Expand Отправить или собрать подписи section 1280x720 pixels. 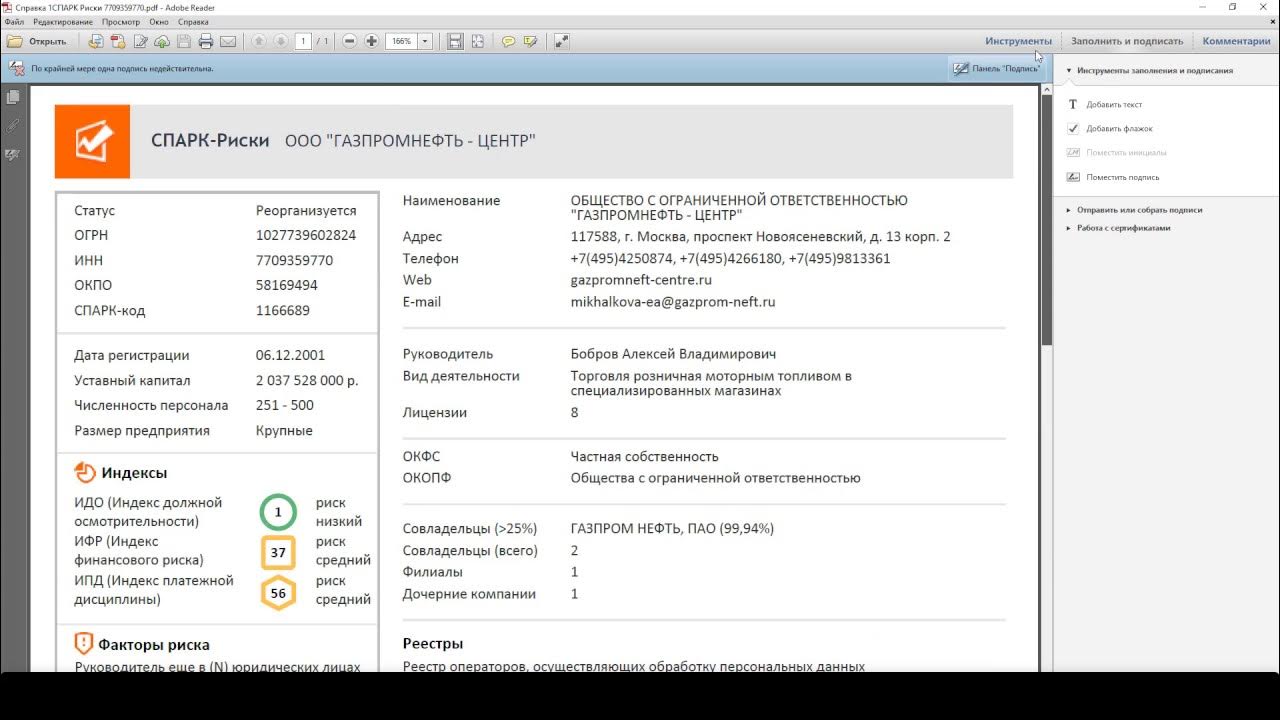[x=1069, y=210]
